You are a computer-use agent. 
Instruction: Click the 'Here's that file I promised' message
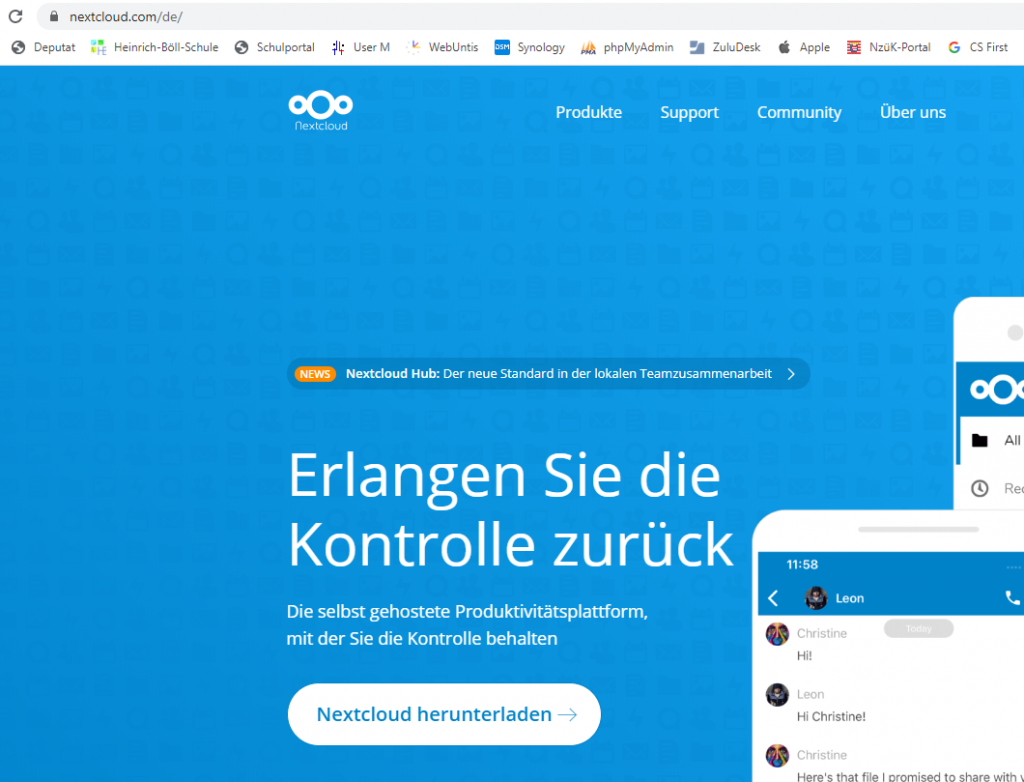[910, 777]
